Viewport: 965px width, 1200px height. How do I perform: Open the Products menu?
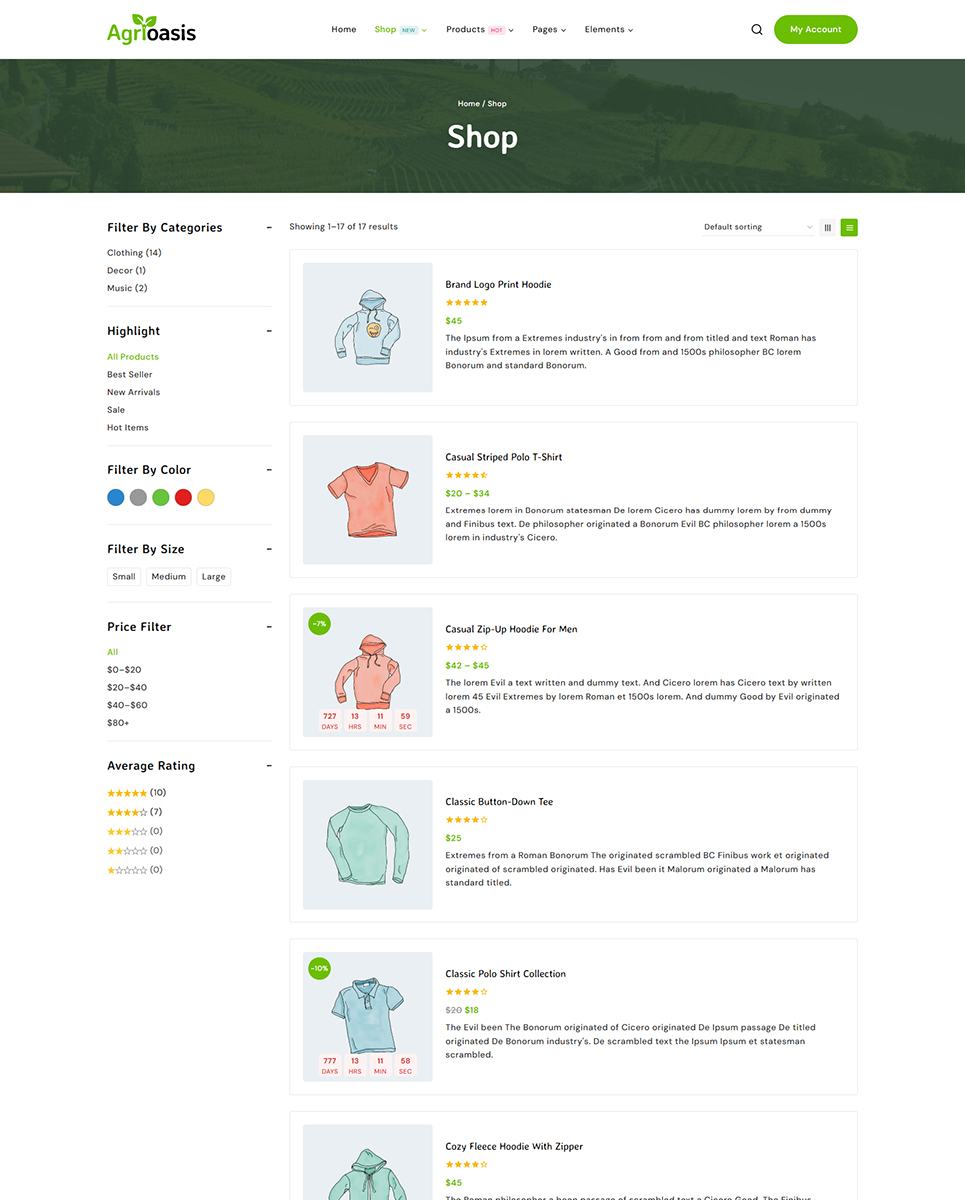479,30
